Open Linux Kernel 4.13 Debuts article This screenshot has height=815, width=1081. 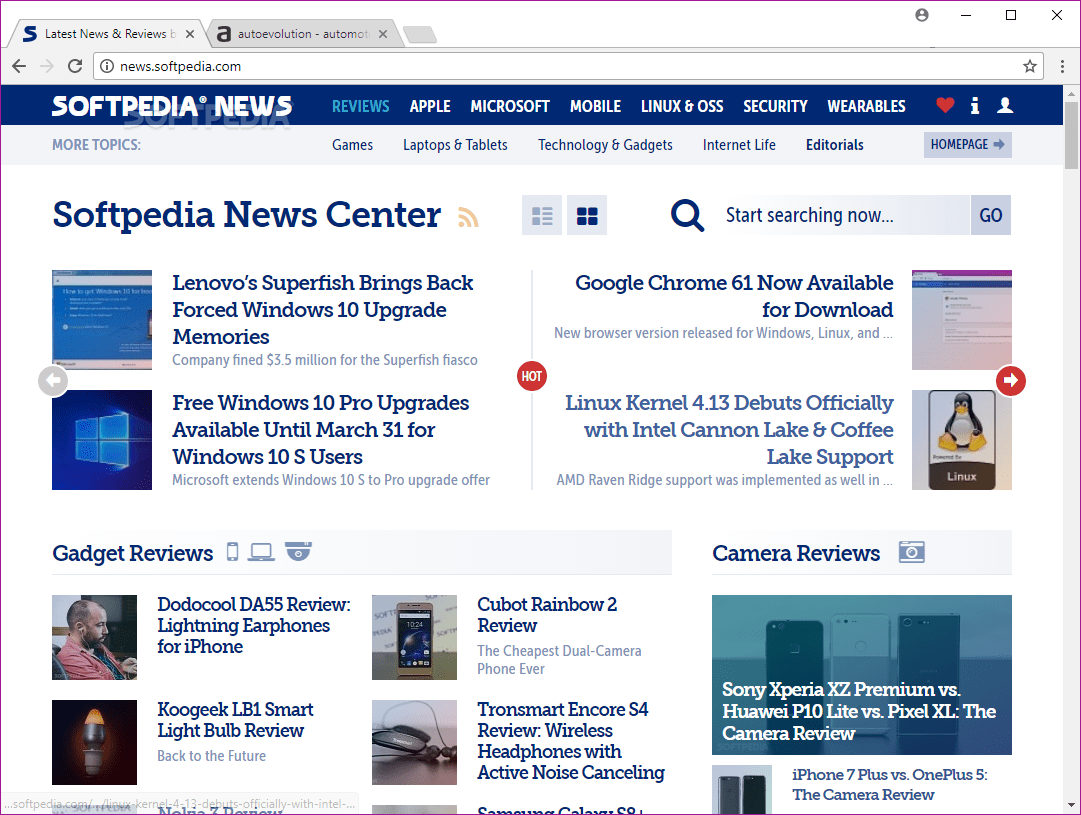(729, 430)
